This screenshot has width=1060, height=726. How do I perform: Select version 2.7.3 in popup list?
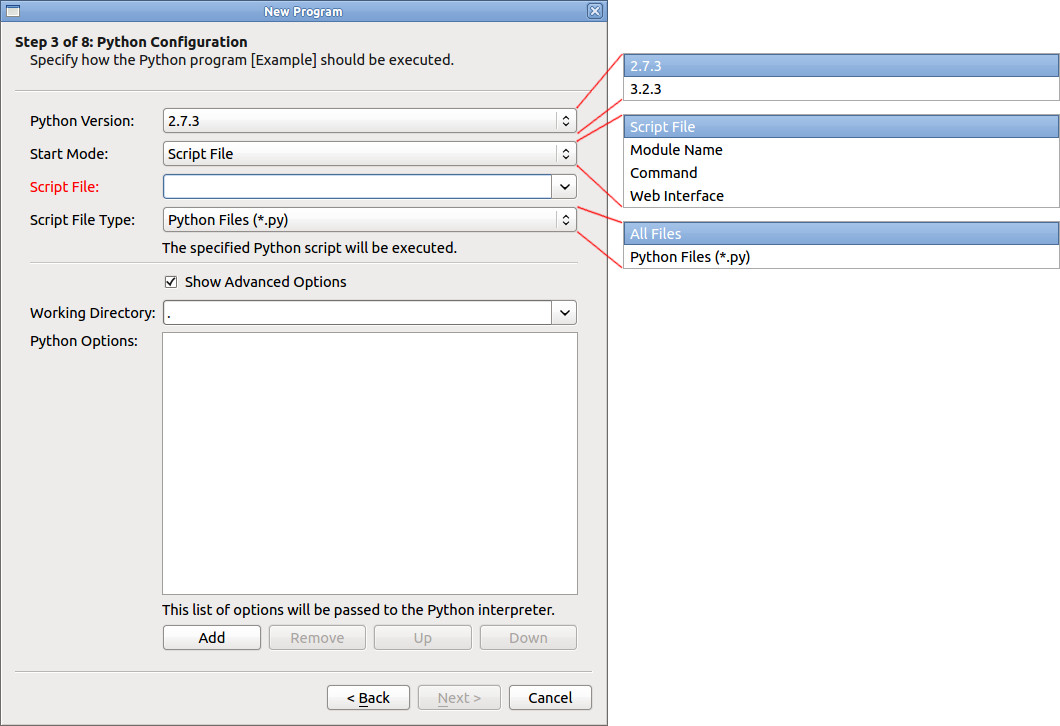[841, 66]
